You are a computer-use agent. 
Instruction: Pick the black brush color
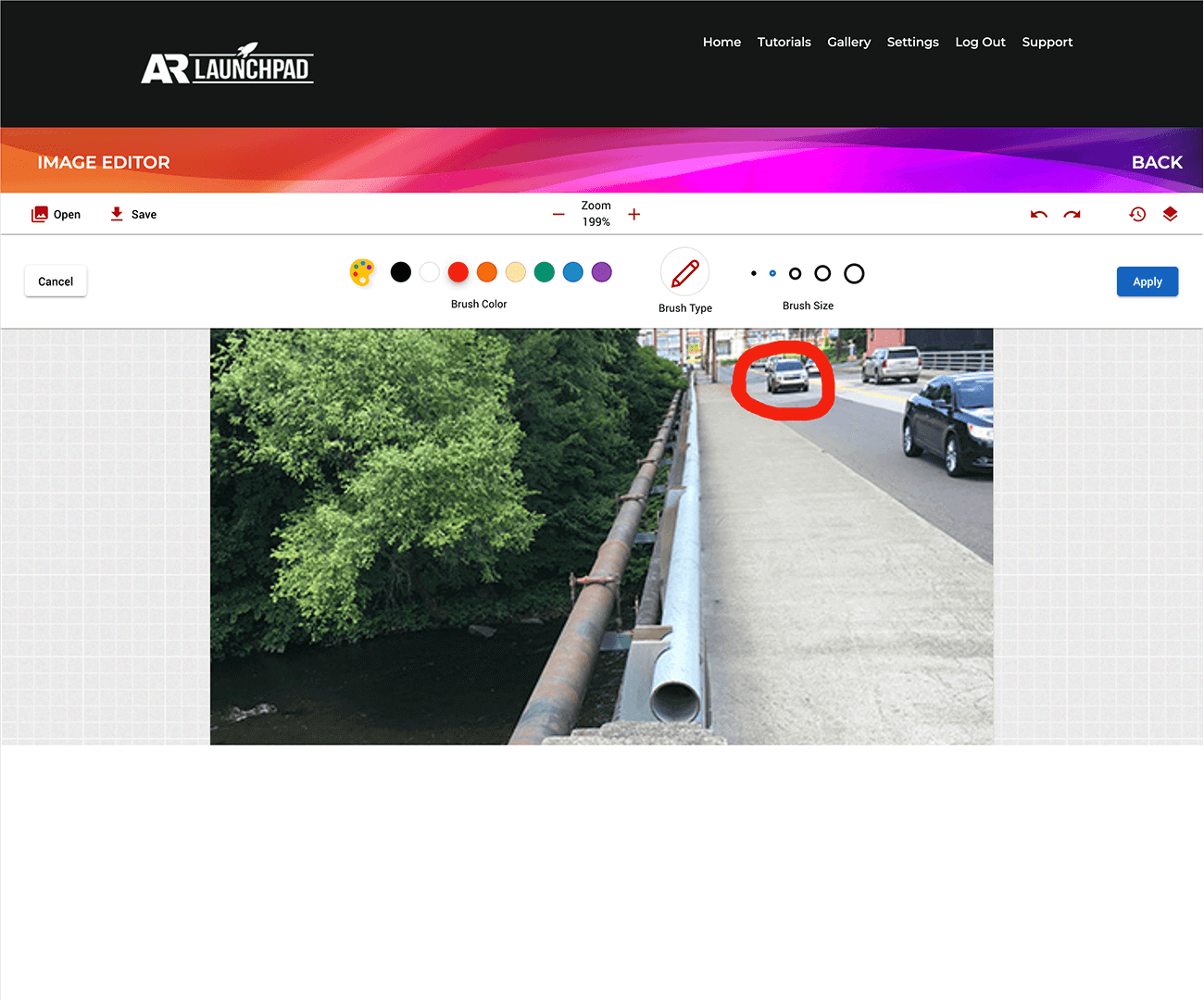(x=401, y=272)
